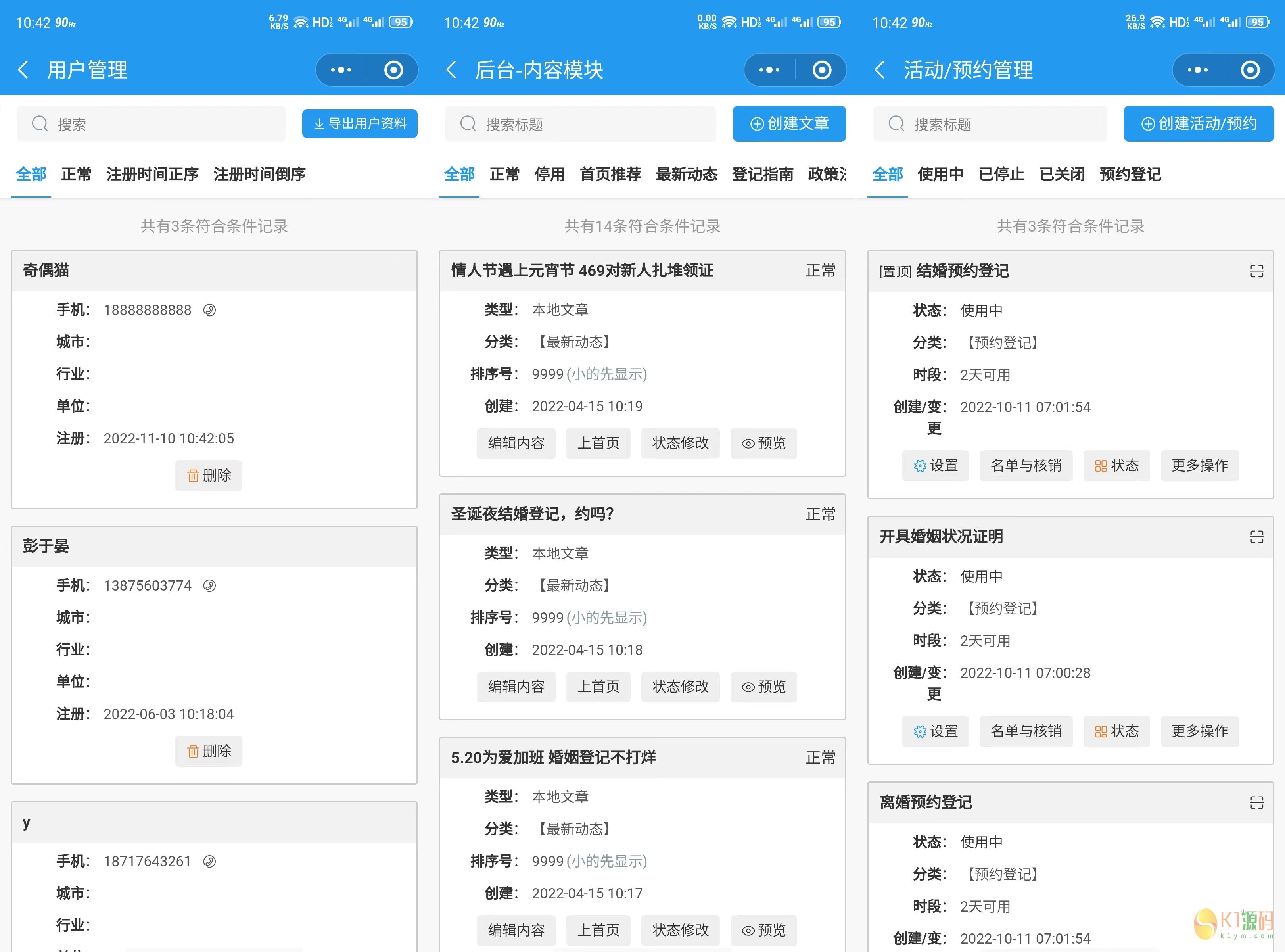Open more menu dots on 后台-内容模块 header
Screen dimensions: 1285x952
click(769, 70)
